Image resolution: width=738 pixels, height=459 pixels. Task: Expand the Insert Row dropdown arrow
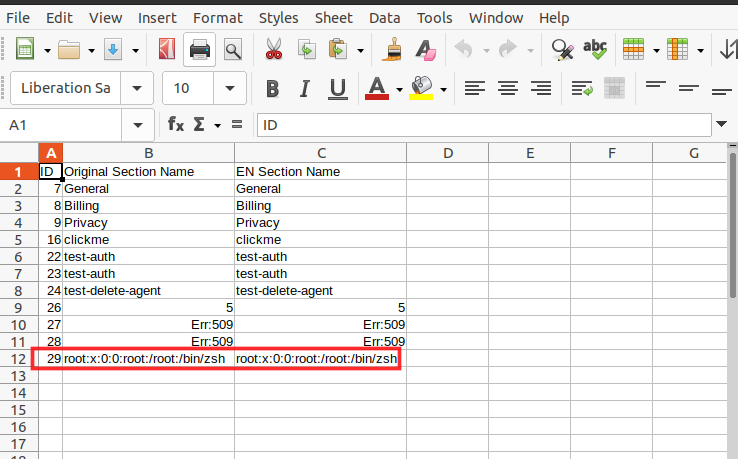[656, 50]
